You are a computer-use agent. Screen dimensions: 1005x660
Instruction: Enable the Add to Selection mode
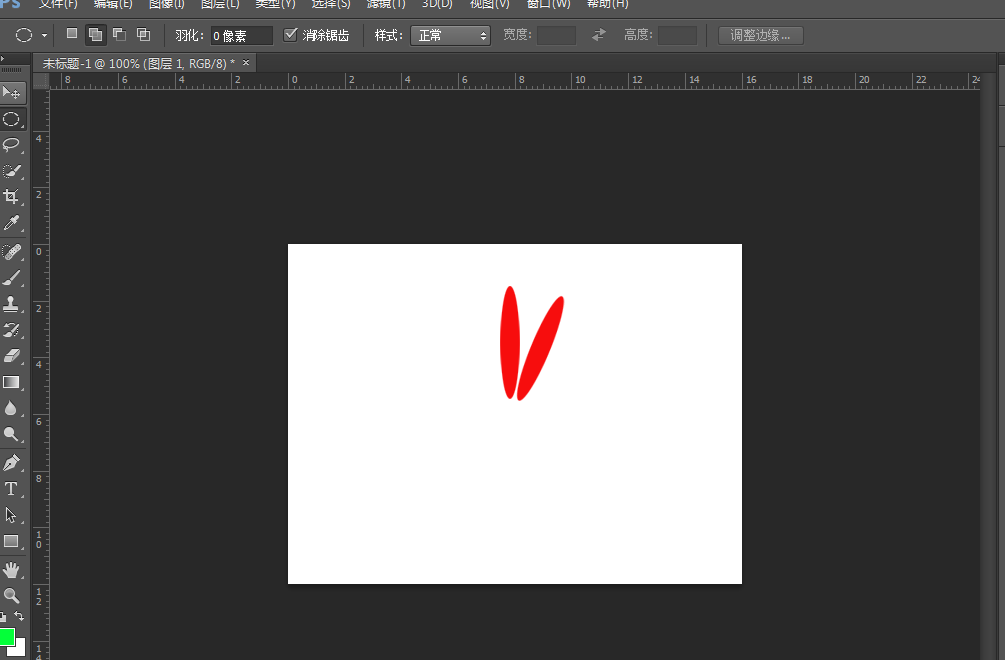click(x=95, y=33)
